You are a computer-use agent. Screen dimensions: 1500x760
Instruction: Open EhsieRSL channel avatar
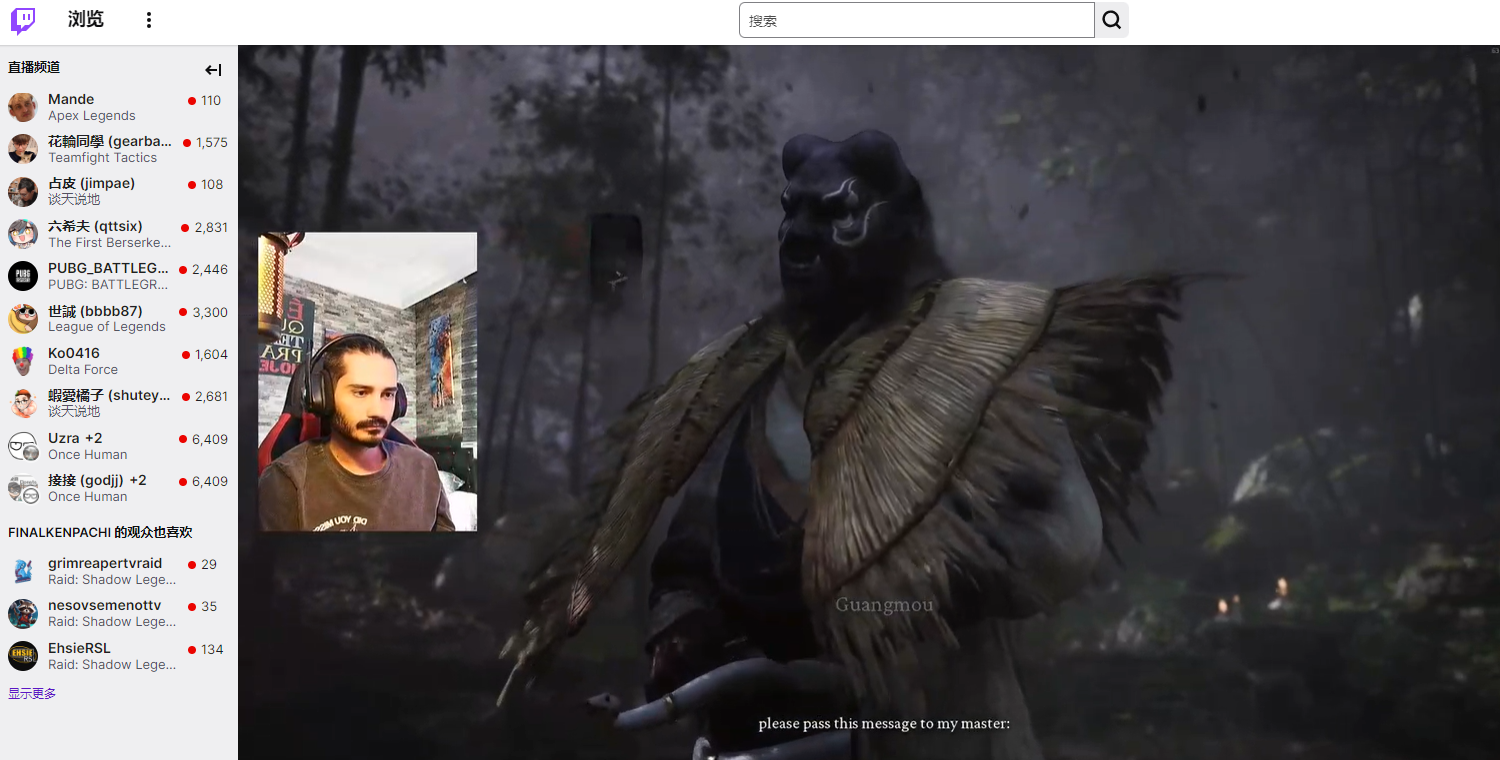click(23, 656)
